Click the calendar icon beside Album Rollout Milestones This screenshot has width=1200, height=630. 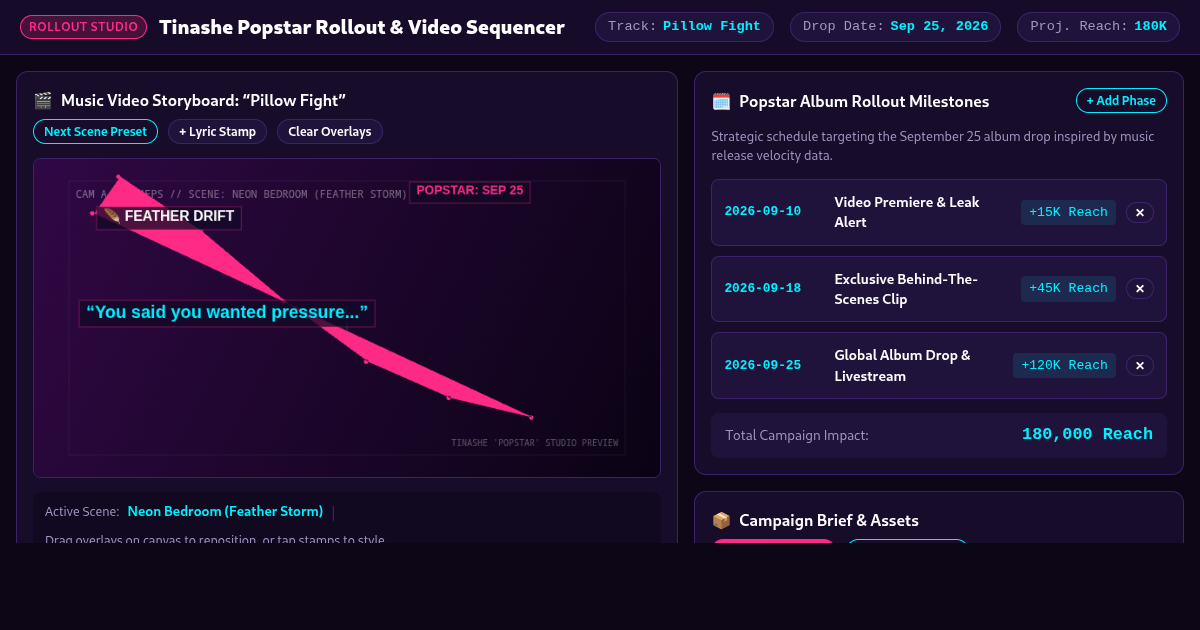[x=721, y=101]
